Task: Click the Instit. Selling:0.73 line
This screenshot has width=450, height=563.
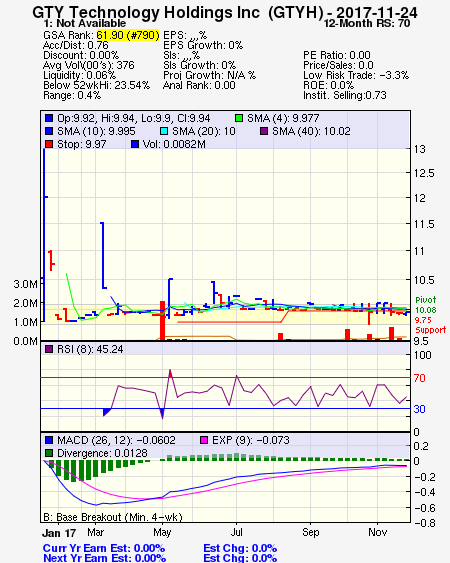Action: pyautogui.click(x=345, y=96)
